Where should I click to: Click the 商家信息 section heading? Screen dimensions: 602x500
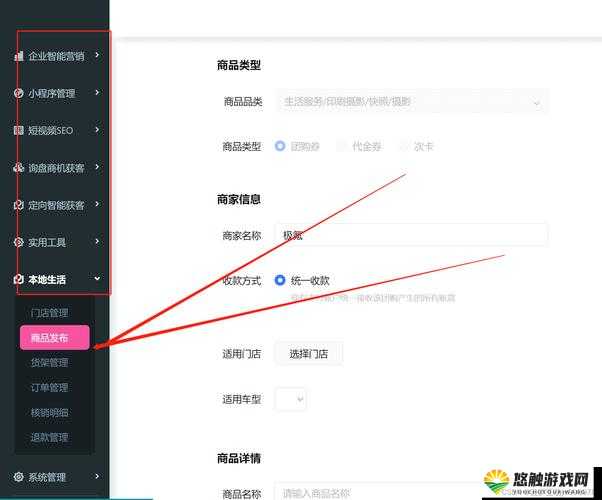pyautogui.click(x=239, y=199)
